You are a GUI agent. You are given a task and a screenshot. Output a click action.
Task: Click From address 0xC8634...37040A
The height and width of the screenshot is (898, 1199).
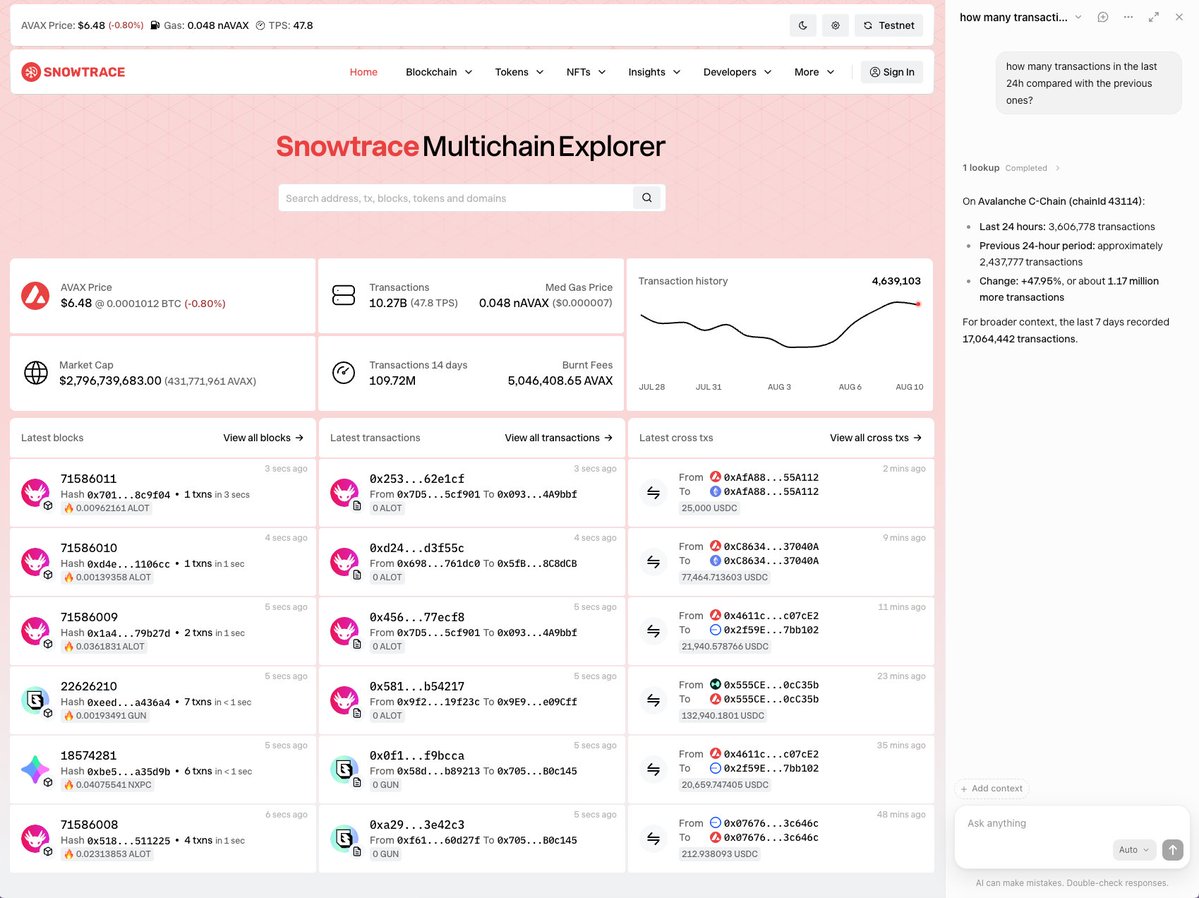[771, 547]
